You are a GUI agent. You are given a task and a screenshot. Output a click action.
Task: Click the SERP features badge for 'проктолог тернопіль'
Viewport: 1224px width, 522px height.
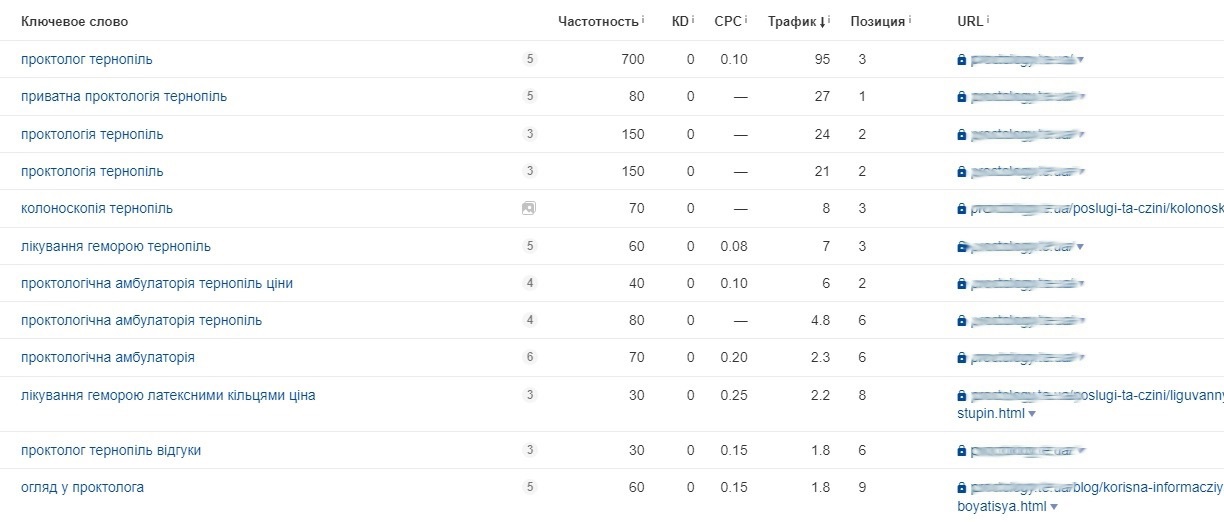530,59
